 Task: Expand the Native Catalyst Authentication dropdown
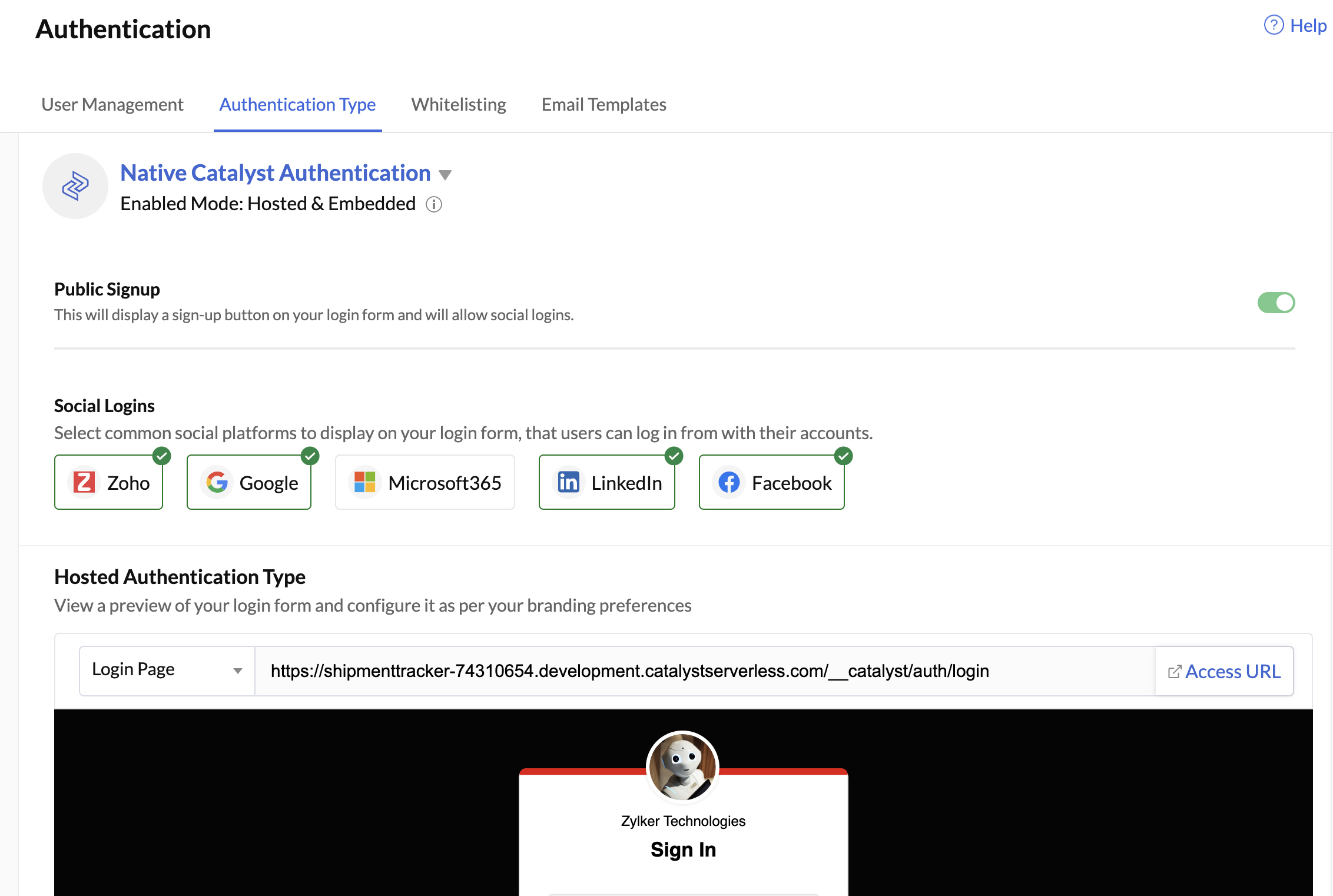tap(446, 175)
